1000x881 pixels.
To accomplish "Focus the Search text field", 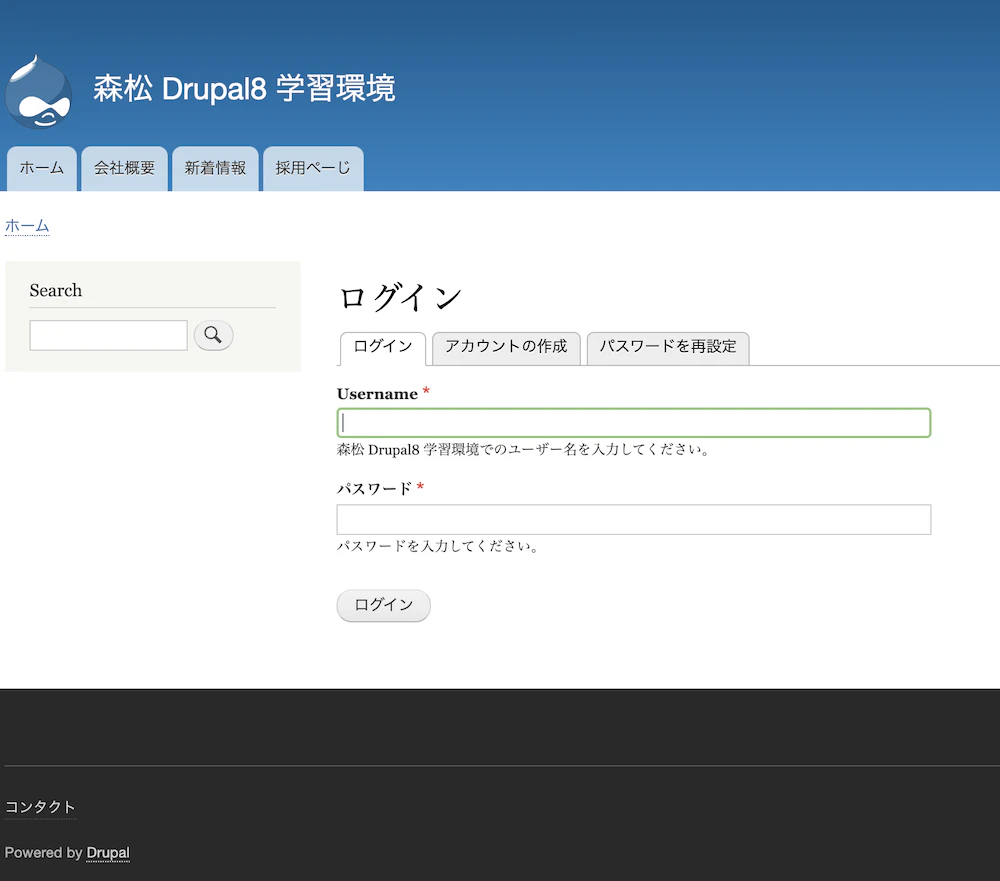I will point(108,335).
